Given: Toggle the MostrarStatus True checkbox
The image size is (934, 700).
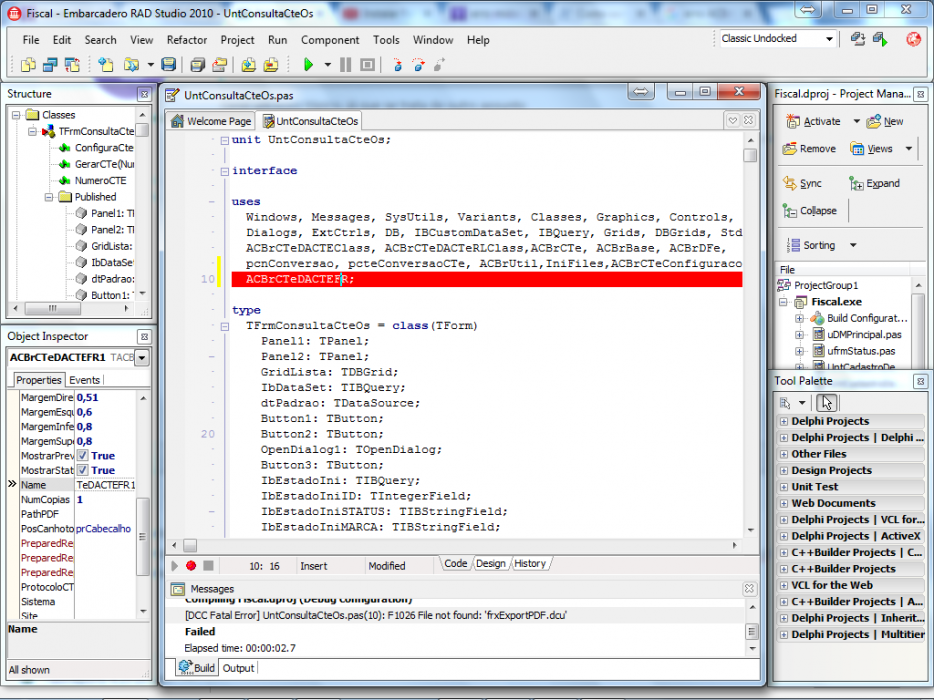Looking at the screenshot, I should pos(82,471).
